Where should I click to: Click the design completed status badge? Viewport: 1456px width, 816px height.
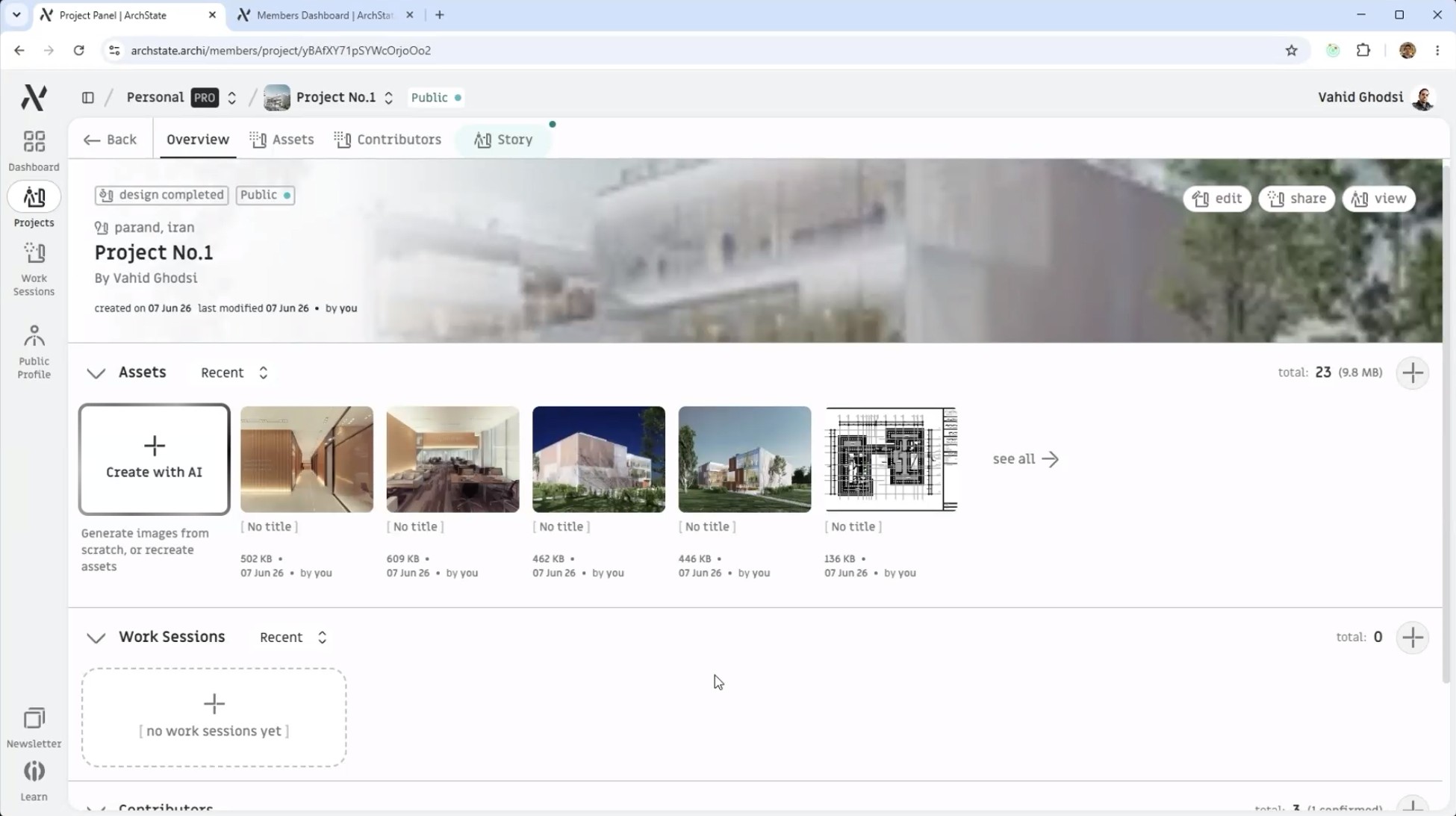(161, 195)
